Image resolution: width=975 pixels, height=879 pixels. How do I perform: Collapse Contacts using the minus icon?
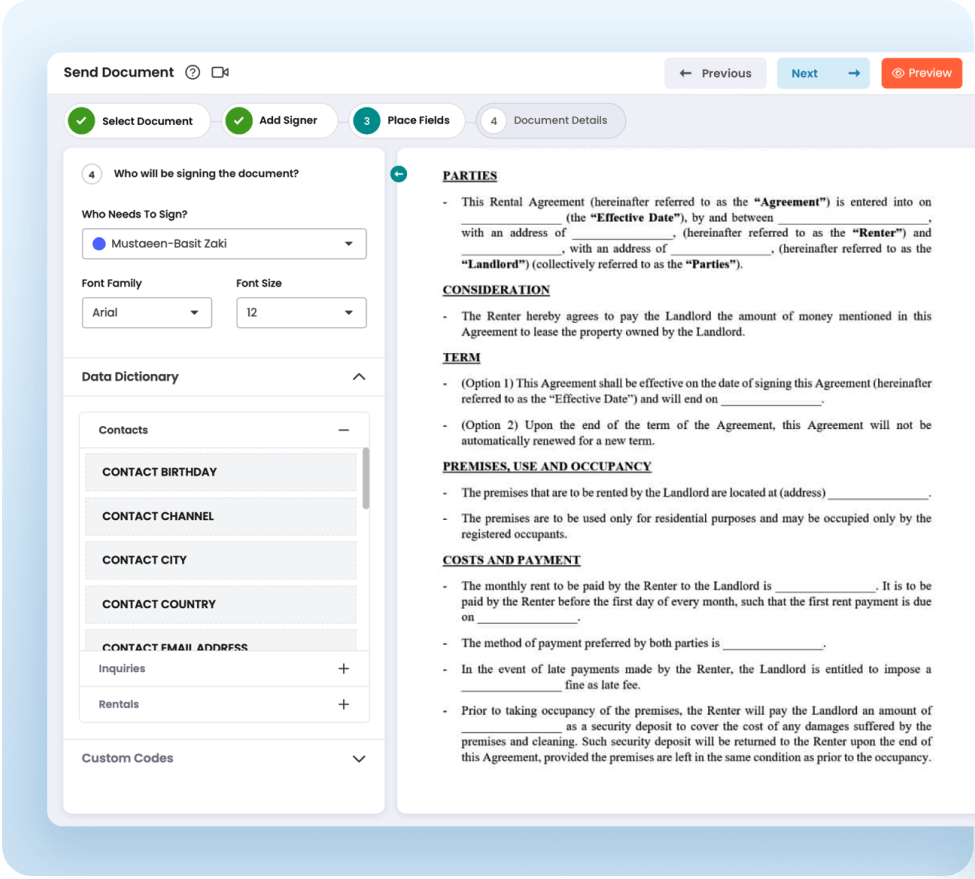click(343, 430)
